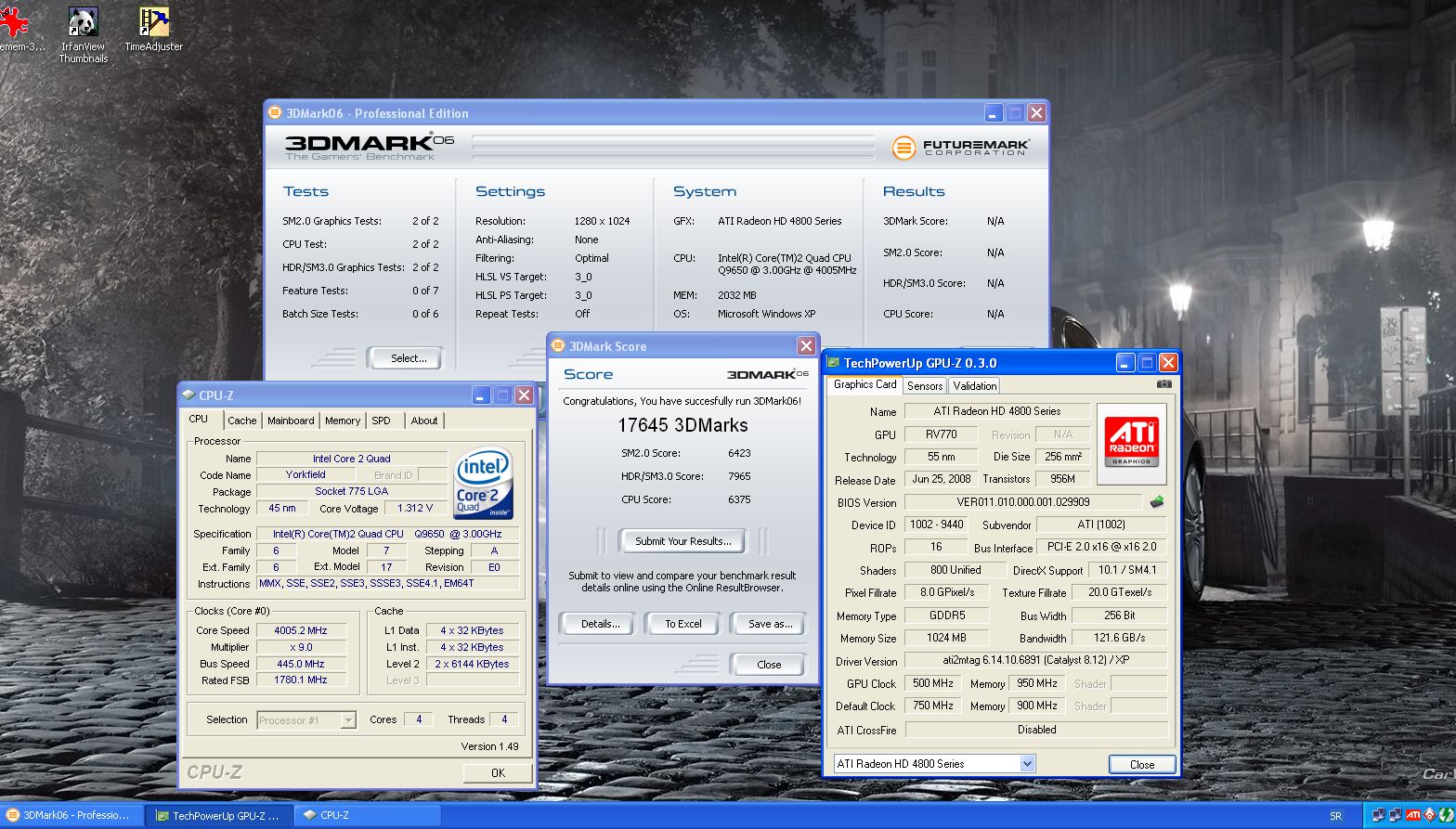Open the graphics card selector dropdown in GPU-Z

pyautogui.click(x=1026, y=764)
